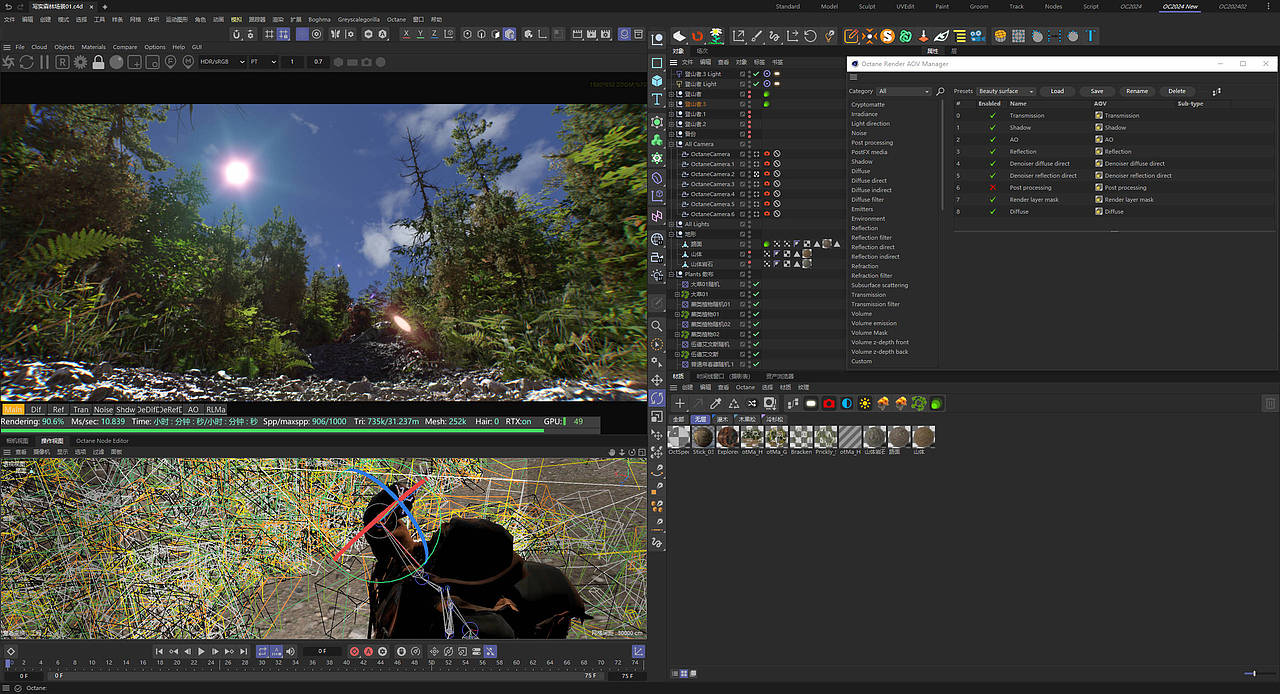Click the sun daylight icon in material toolbar

864,403
